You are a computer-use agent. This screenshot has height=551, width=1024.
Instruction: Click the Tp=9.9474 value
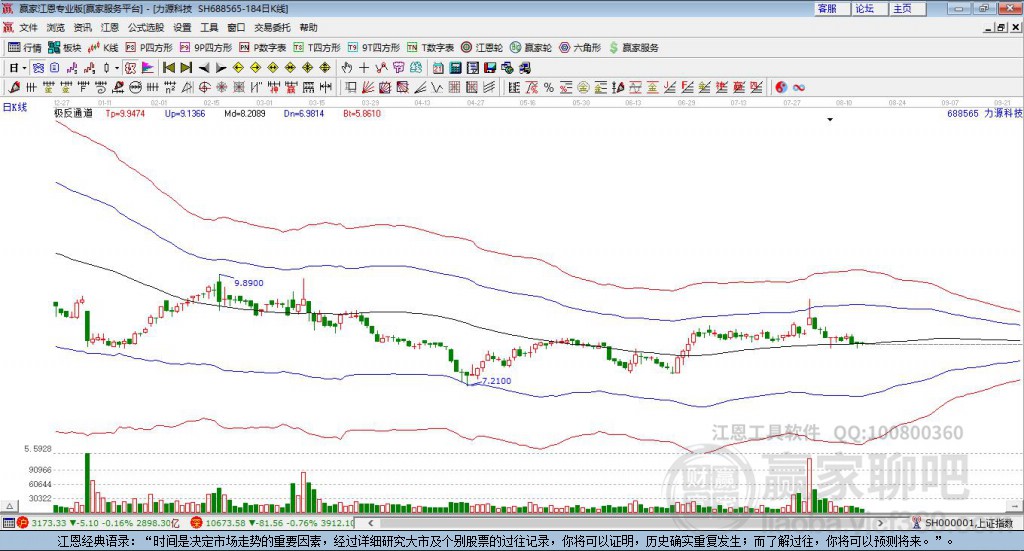pos(125,113)
